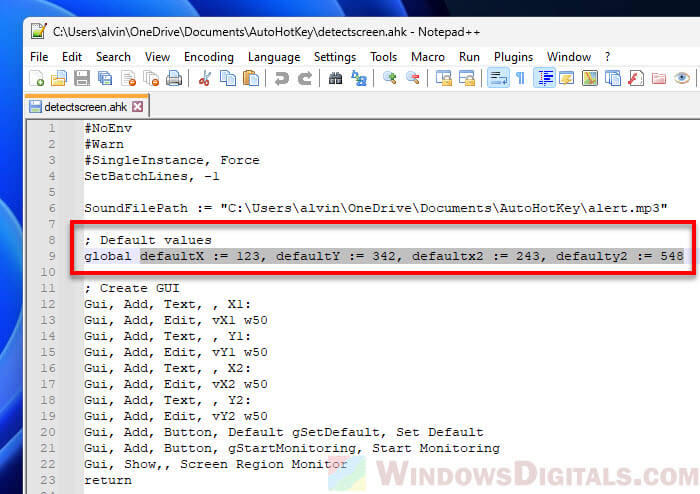The height and width of the screenshot is (494, 700).
Task: Click the #Warn directive line
Action: pyautogui.click(x=104, y=145)
